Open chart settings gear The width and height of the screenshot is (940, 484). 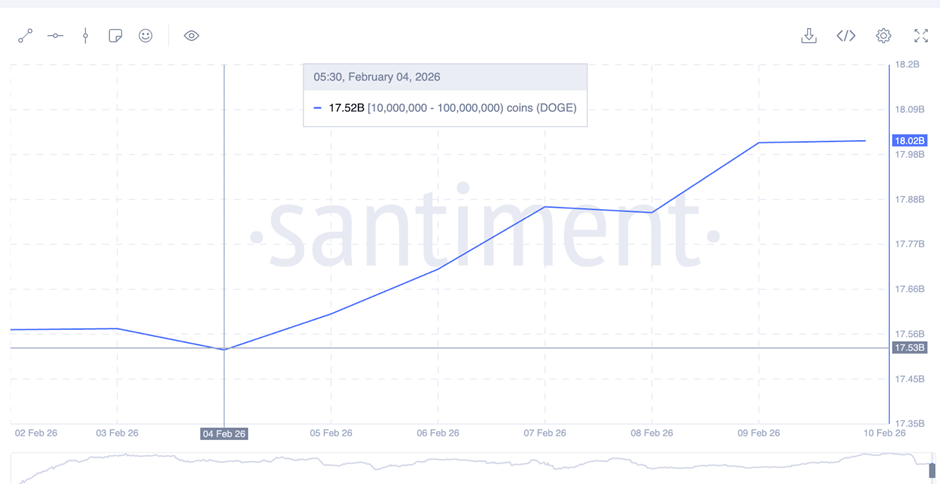point(883,36)
